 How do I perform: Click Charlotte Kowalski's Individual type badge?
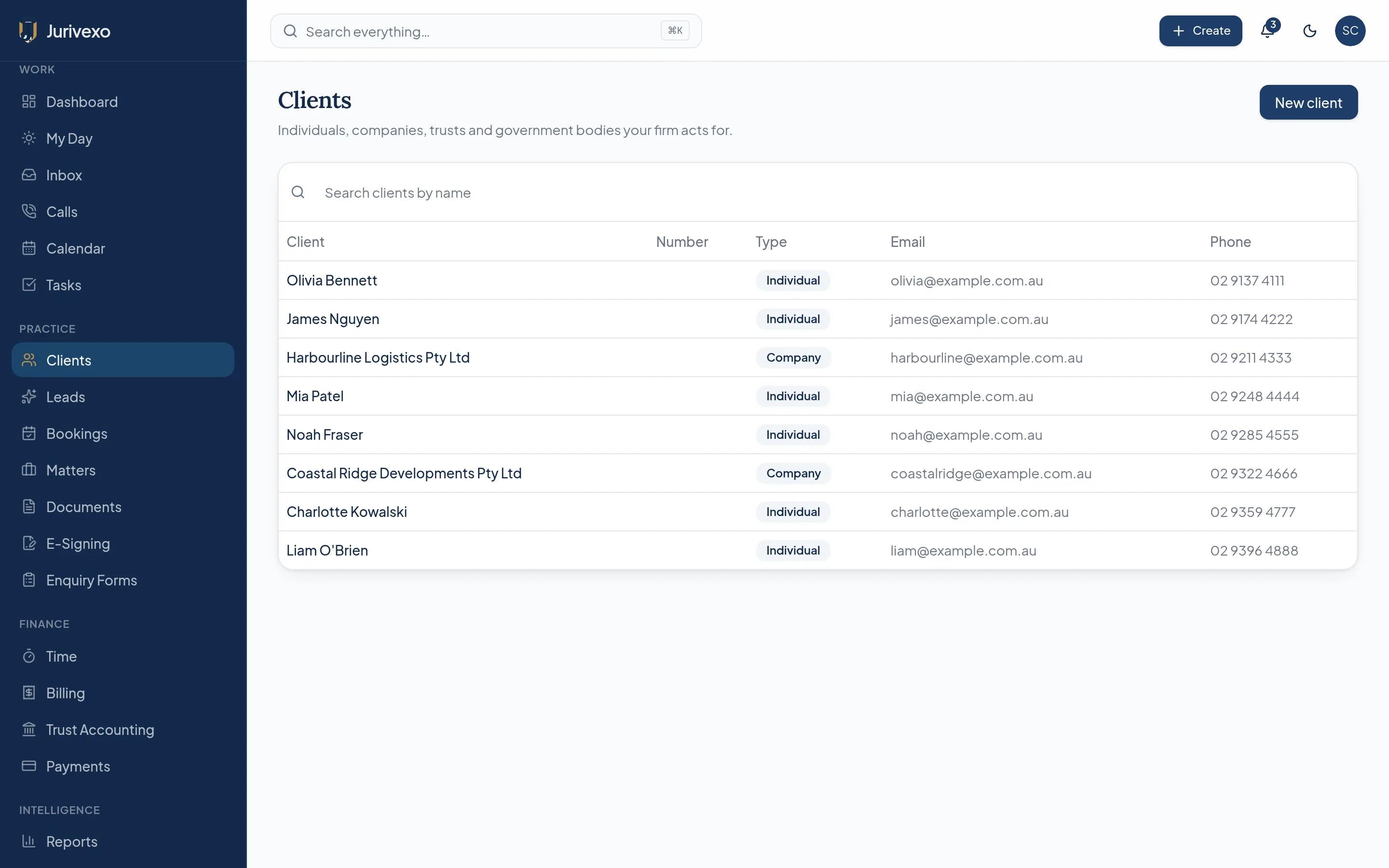[793, 512]
